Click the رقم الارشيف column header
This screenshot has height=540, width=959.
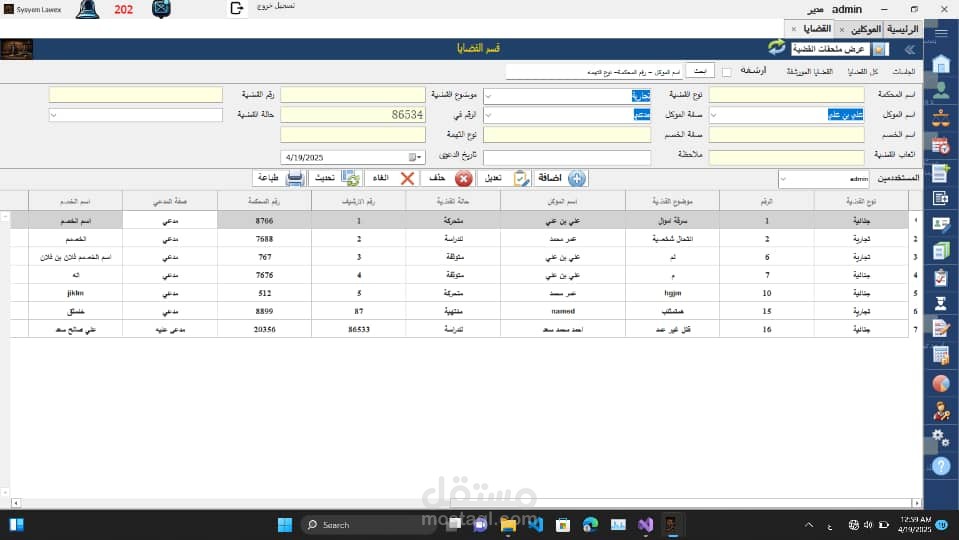358,201
